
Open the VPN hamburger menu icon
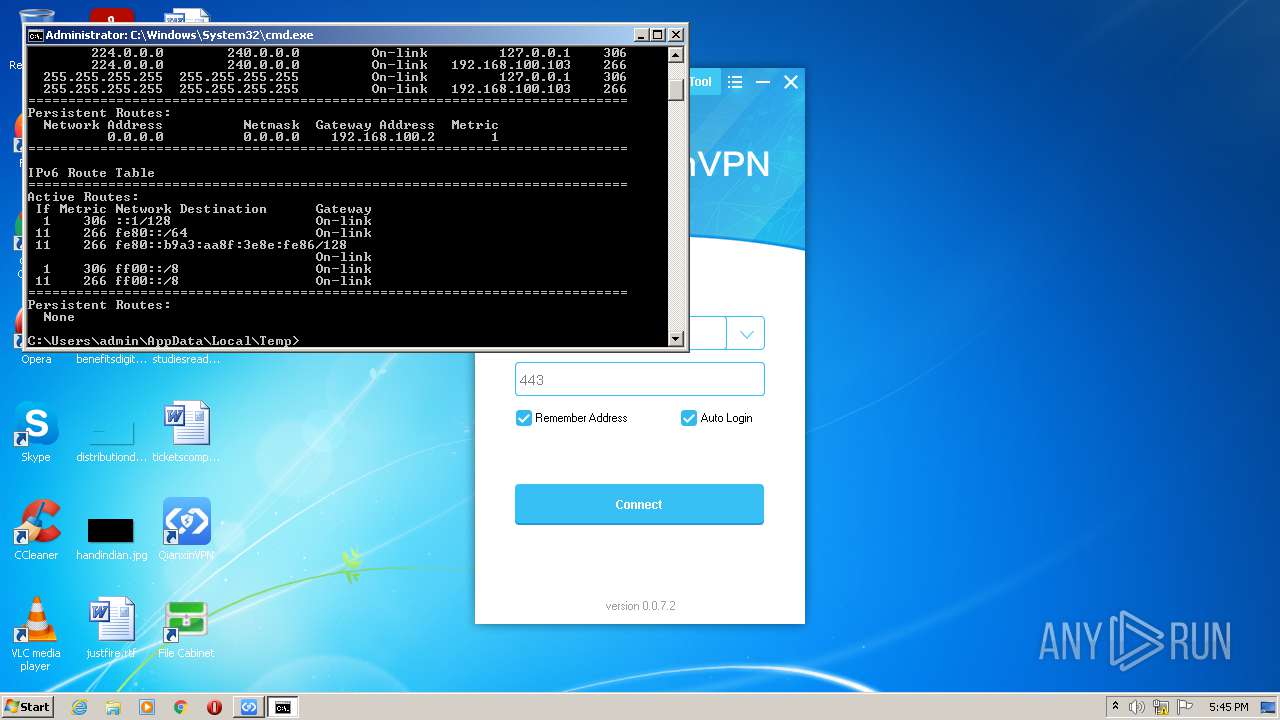pyautogui.click(x=735, y=82)
